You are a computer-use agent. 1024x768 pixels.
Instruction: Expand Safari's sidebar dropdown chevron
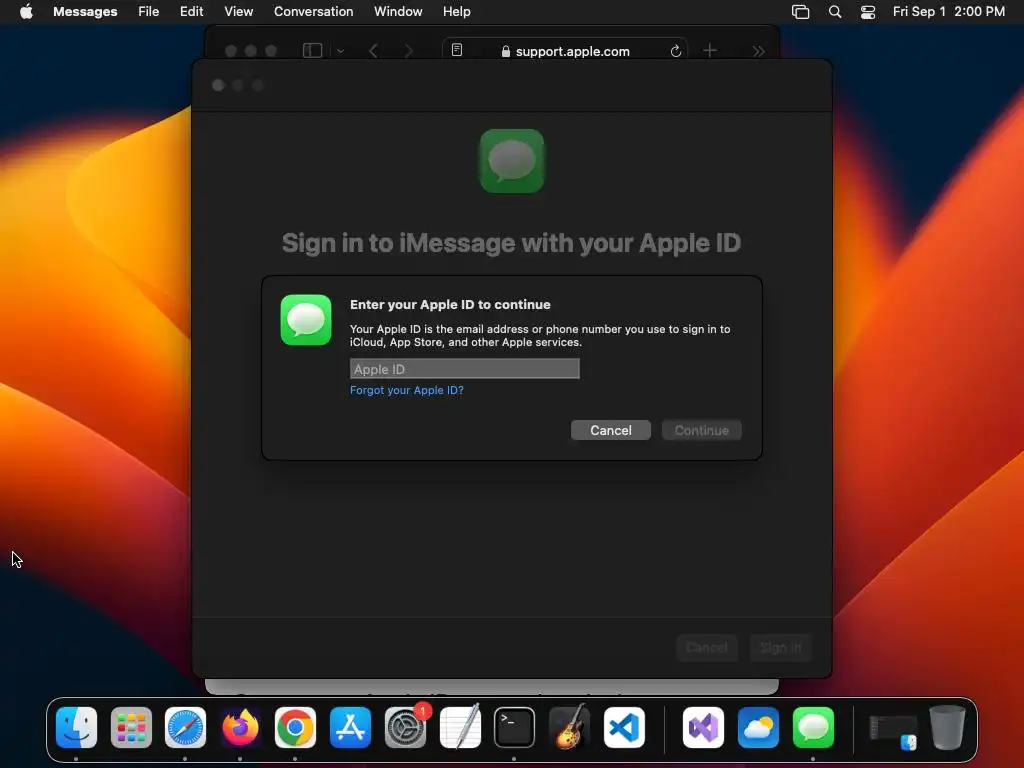[x=340, y=50]
